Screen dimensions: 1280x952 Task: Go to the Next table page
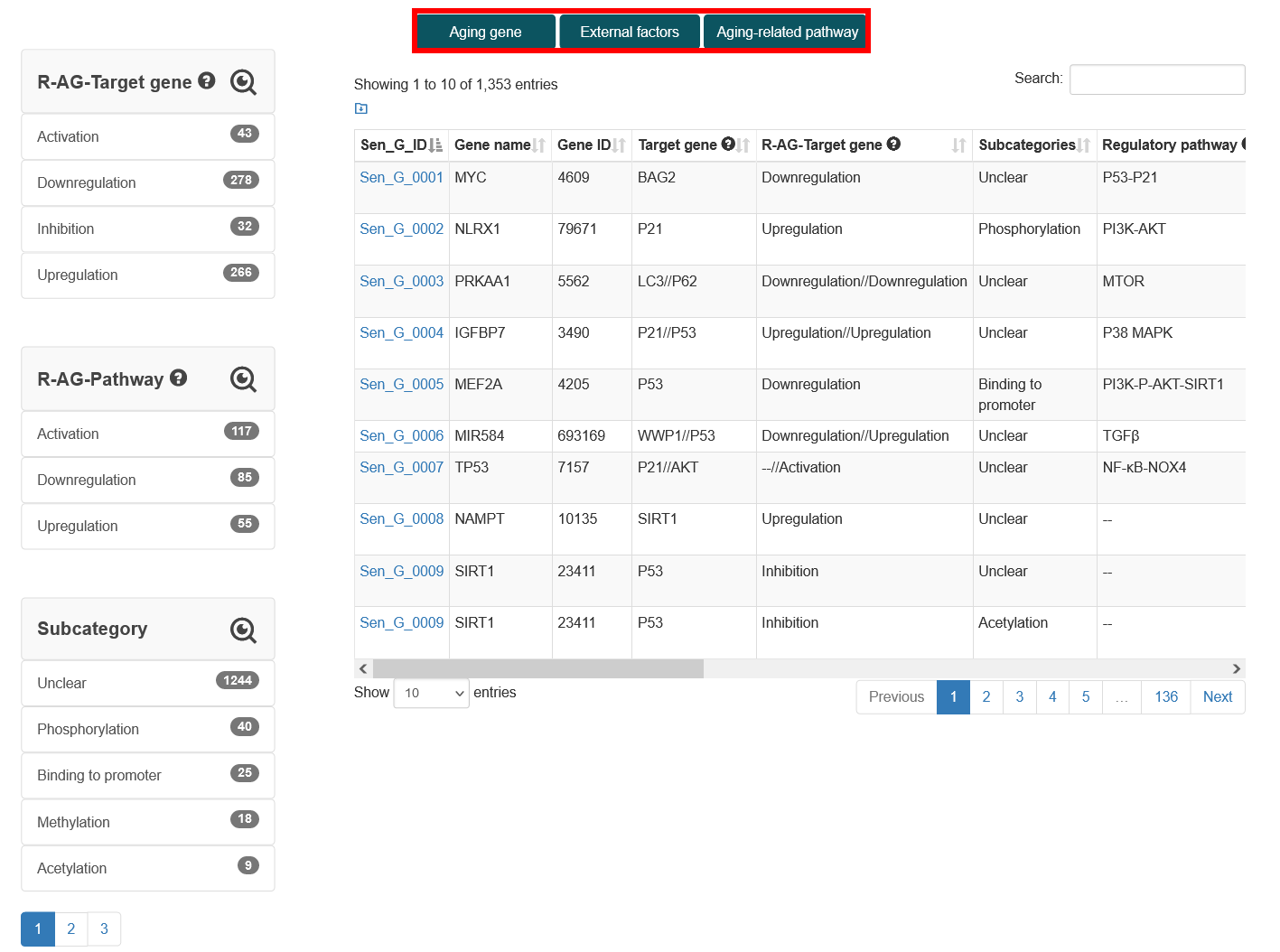click(x=1218, y=696)
